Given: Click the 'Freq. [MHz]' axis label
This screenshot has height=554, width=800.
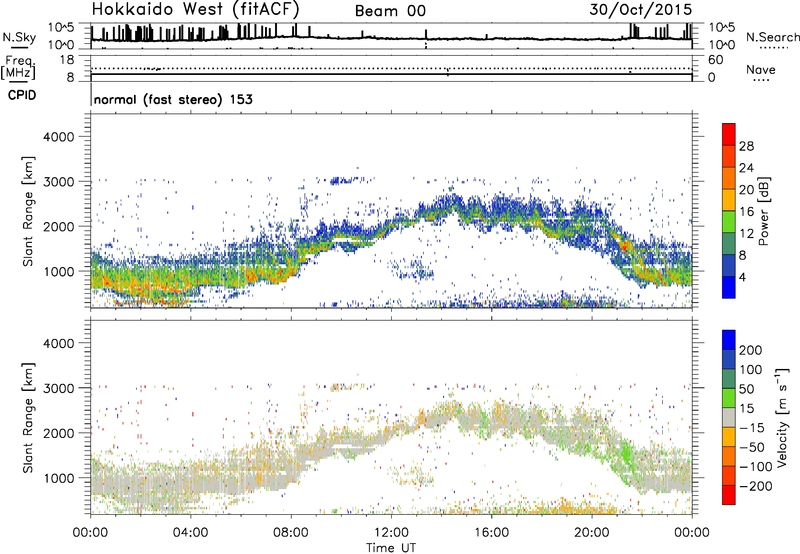Looking at the screenshot, I should tap(18, 67).
